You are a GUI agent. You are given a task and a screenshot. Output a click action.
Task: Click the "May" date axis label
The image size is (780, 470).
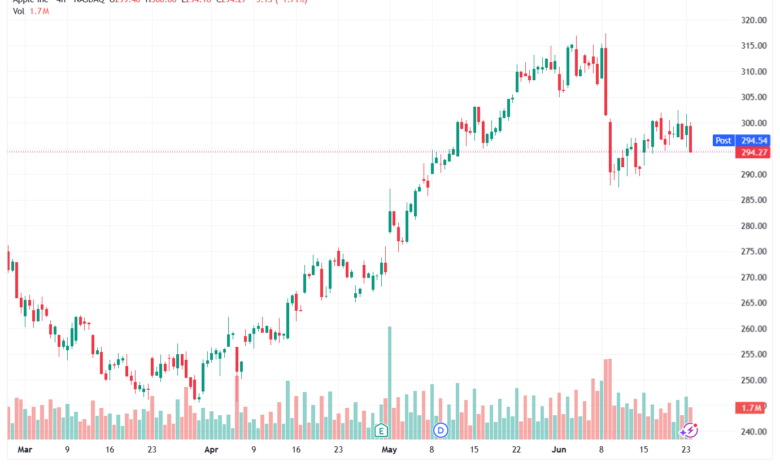[x=389, y=450]
